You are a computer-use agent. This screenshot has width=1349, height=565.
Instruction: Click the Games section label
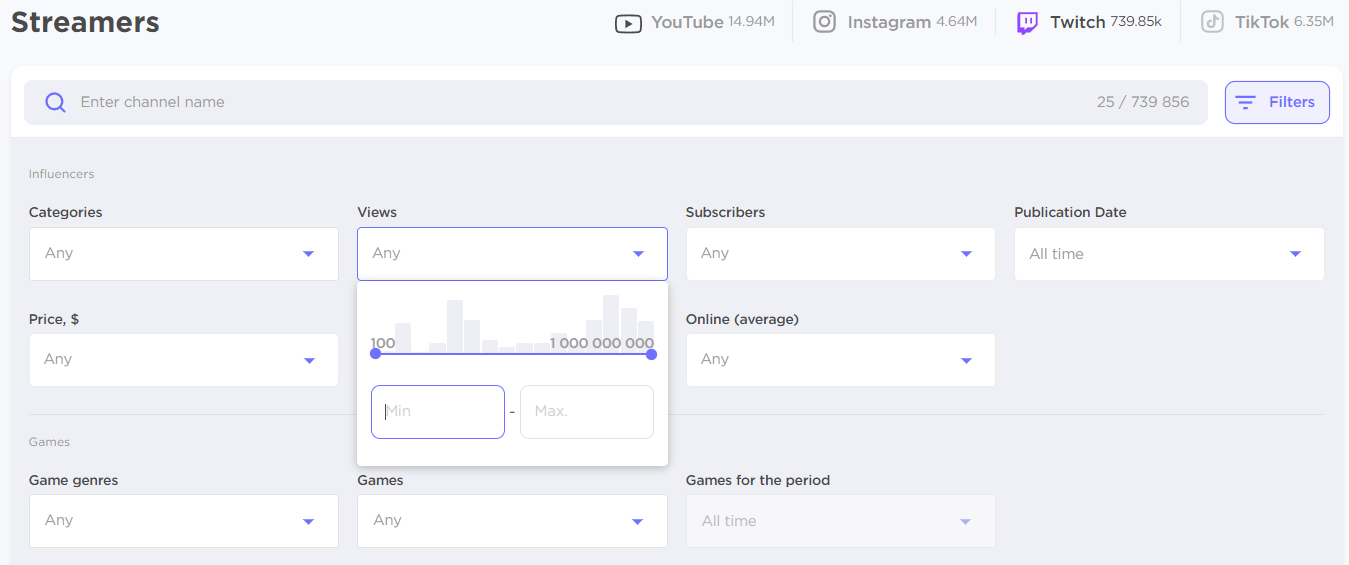pyautogui.click(x=49, y=442)
